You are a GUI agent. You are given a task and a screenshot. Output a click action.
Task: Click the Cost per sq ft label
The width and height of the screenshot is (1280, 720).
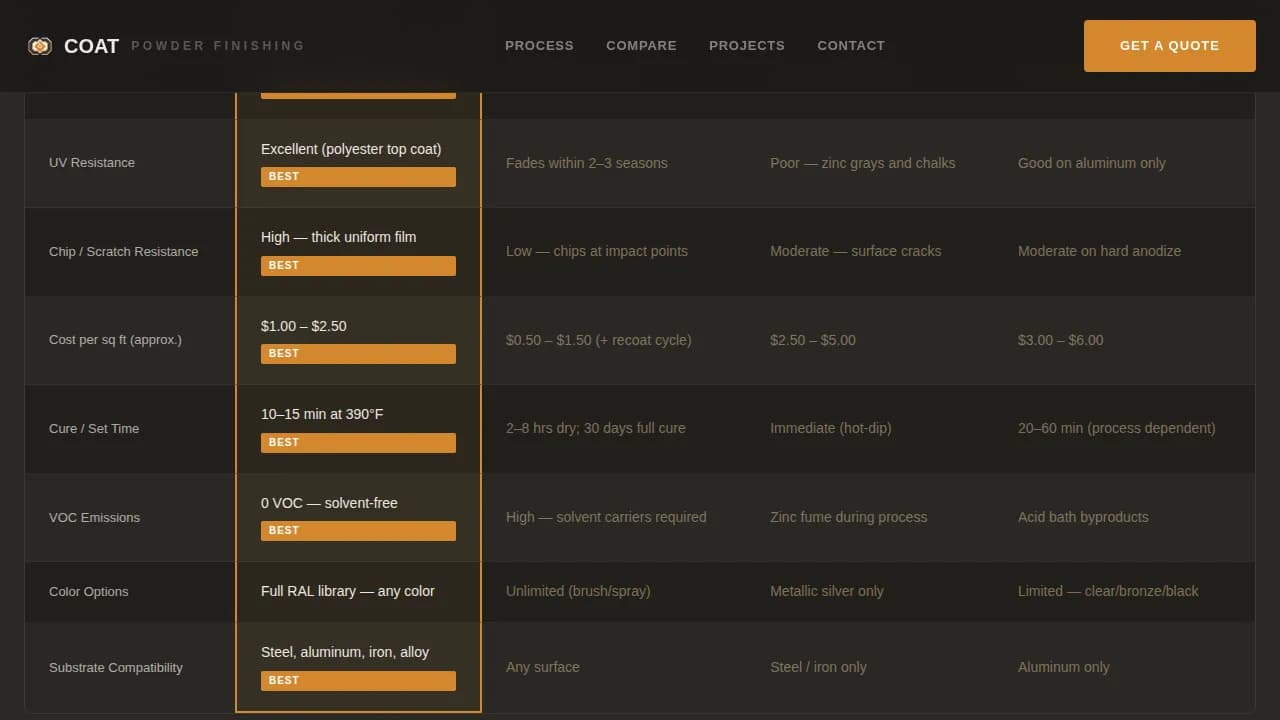[115, 340]
